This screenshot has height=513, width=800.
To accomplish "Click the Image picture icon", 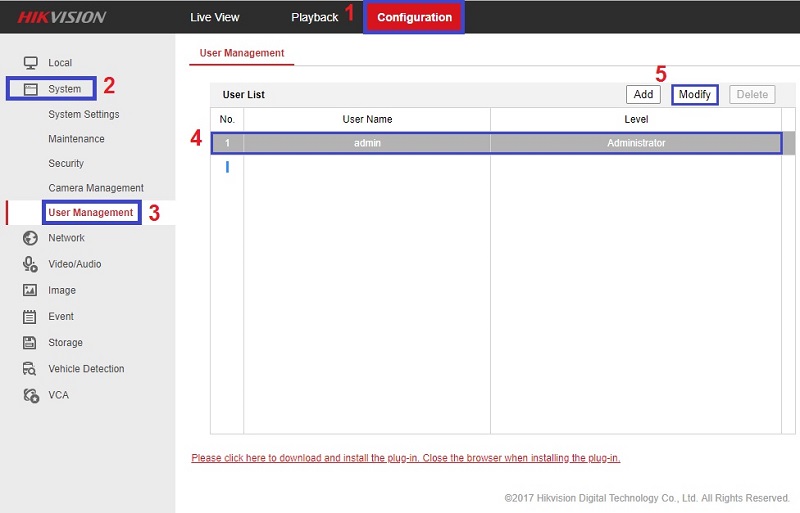I will click(30, 290).
